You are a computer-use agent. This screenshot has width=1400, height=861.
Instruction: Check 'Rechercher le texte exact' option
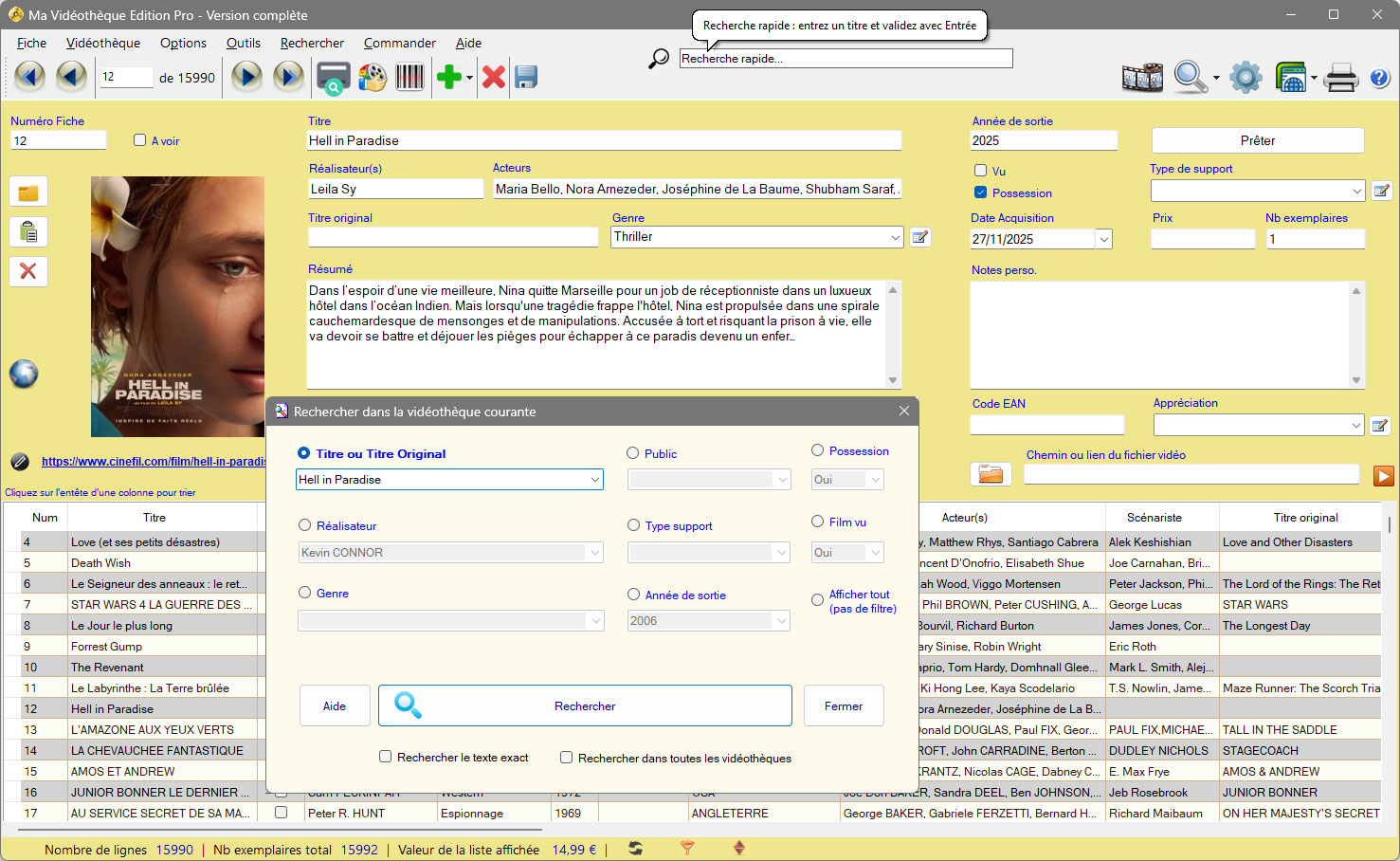click(x=386, y=757)
